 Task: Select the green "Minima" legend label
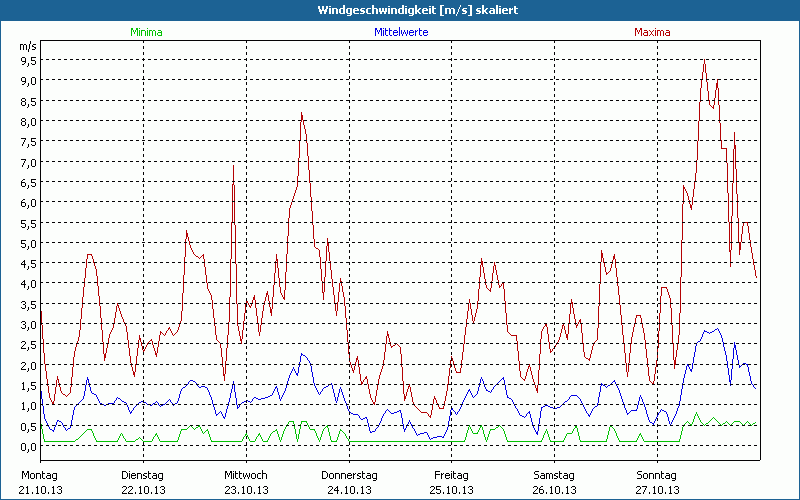click(x=145, y=32)
